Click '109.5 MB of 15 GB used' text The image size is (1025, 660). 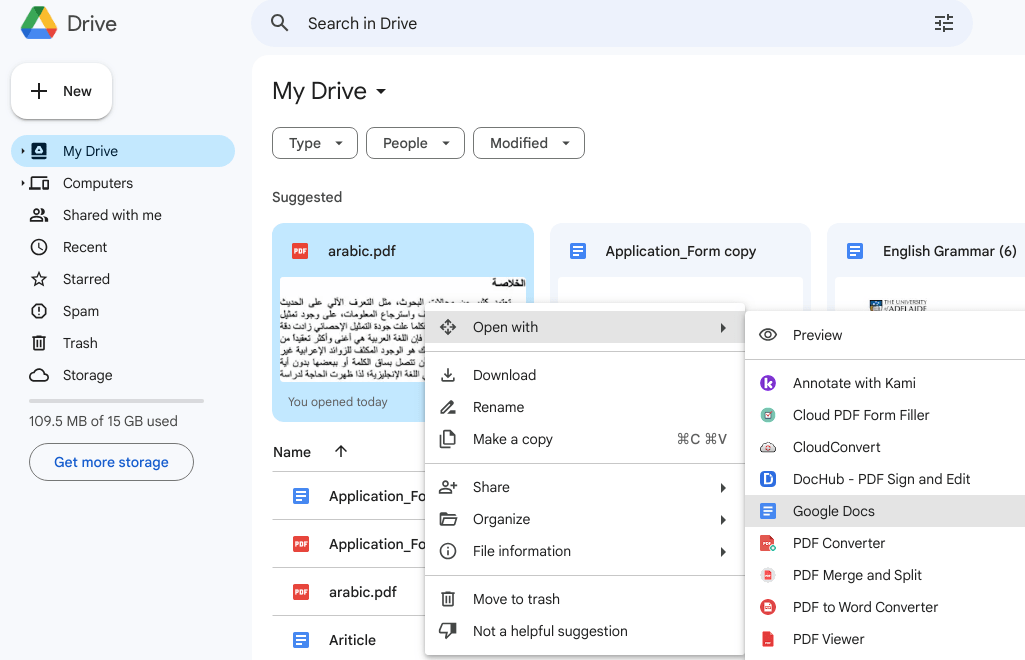(x=103, y=421)
